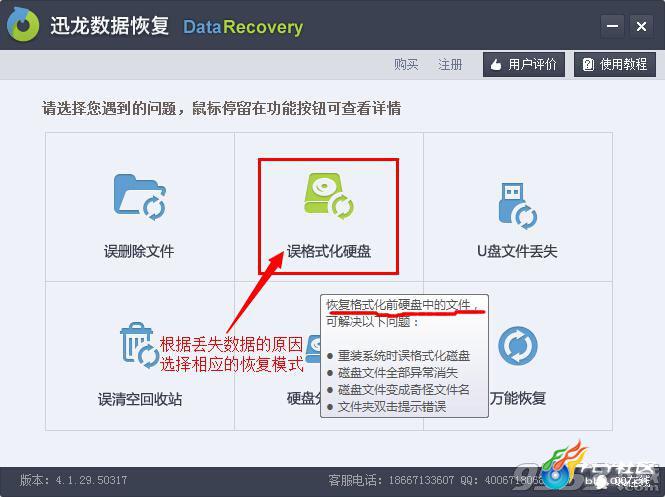Viewport: 665px width, 497px height.
Task: Select 误删除文件 label
Action: pyautogui.click(x=139, y=251)
